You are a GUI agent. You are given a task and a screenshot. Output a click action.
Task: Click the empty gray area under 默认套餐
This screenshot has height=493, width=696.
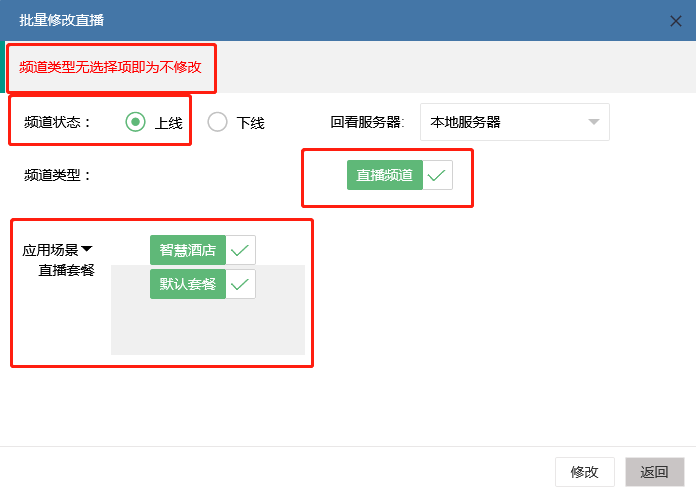coord(207,327)
